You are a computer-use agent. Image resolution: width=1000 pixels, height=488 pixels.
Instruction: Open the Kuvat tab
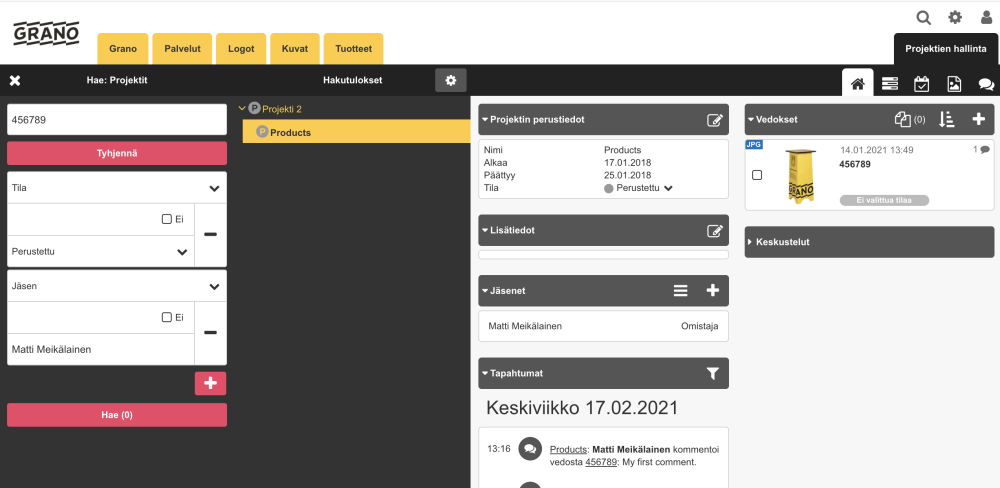coord(295,48)
